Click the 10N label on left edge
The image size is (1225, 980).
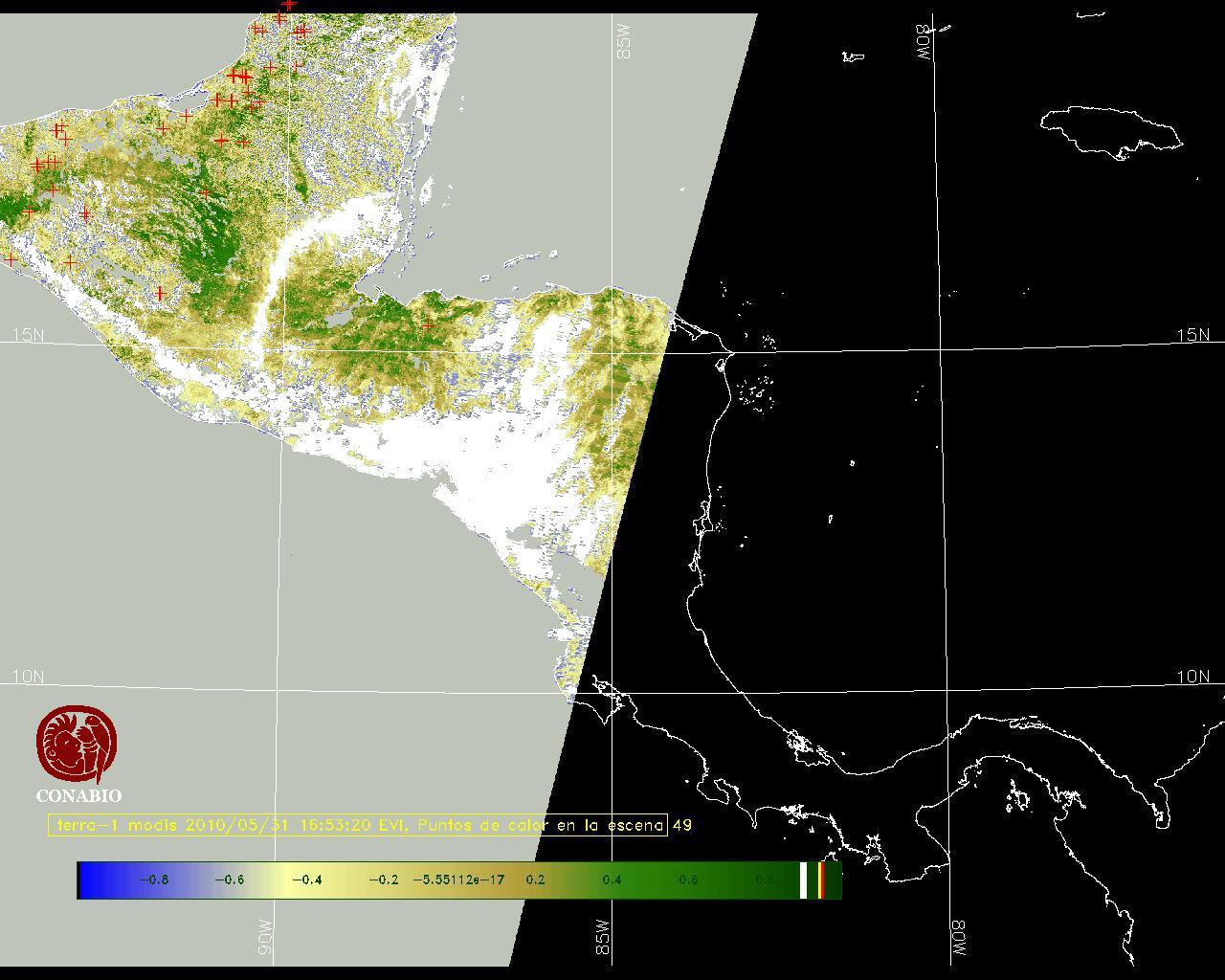28,677
